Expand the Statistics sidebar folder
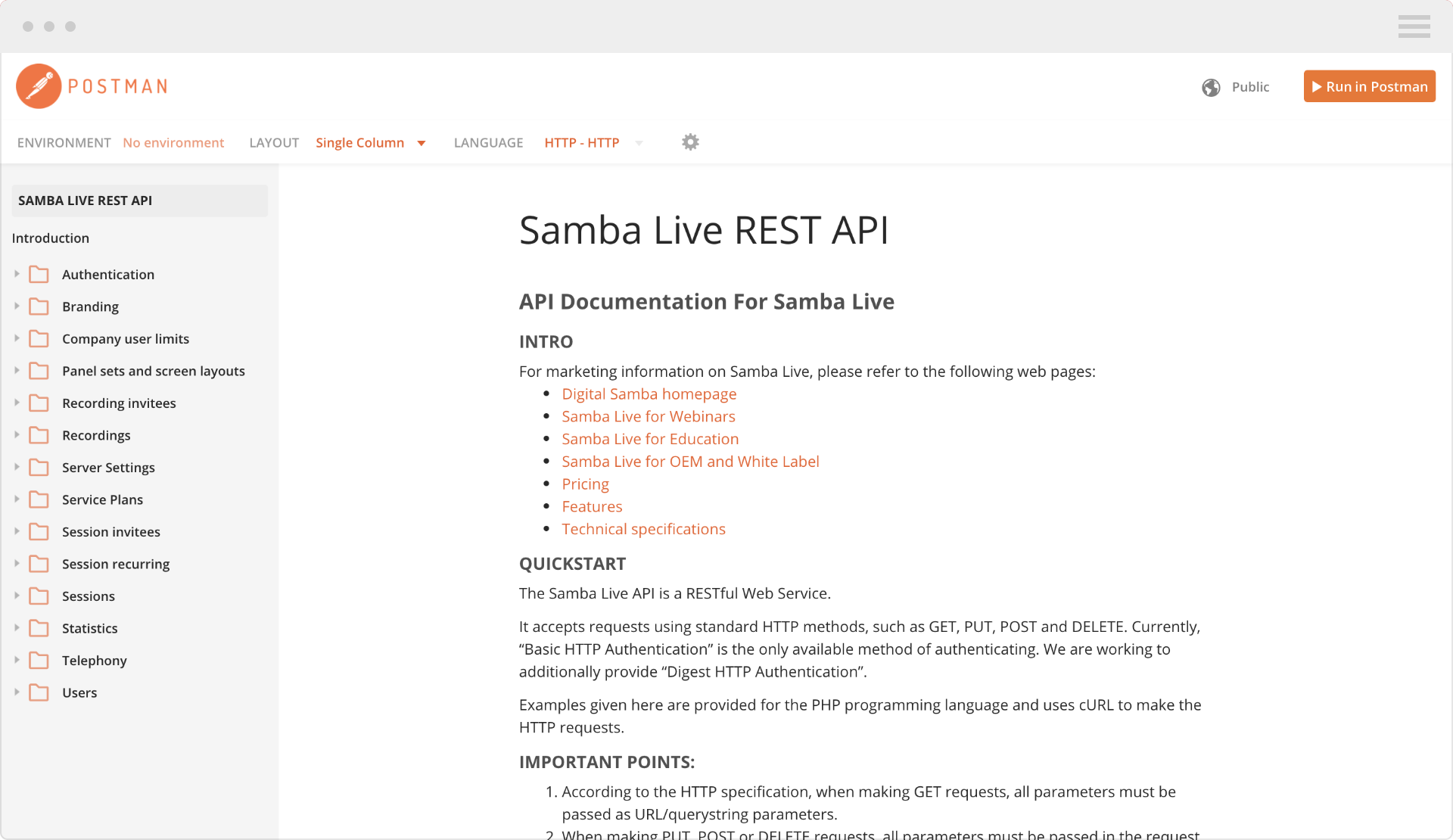Viewport: 1453px width, 840px height. (x=16, y=627)
